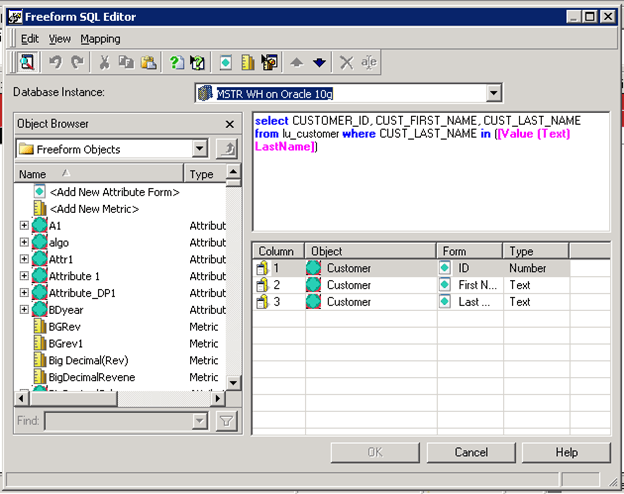
Task: Click the Object Browser scroll down arrow
Action: [233, 382]
